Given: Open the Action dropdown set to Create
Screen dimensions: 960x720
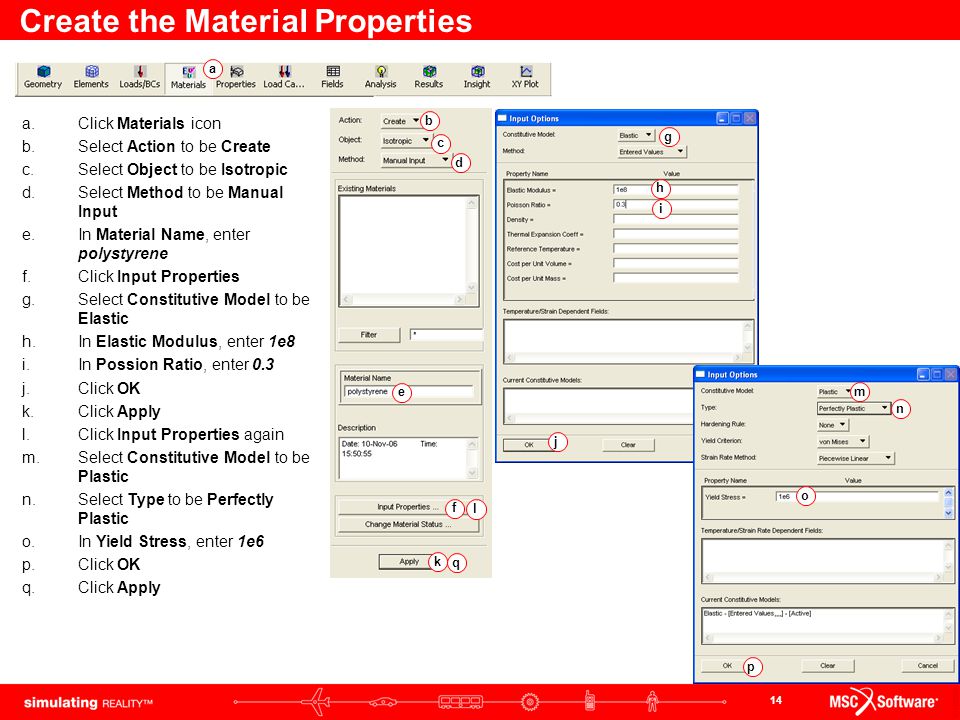Looking at the screenshot, I should (x=400, y=121).
